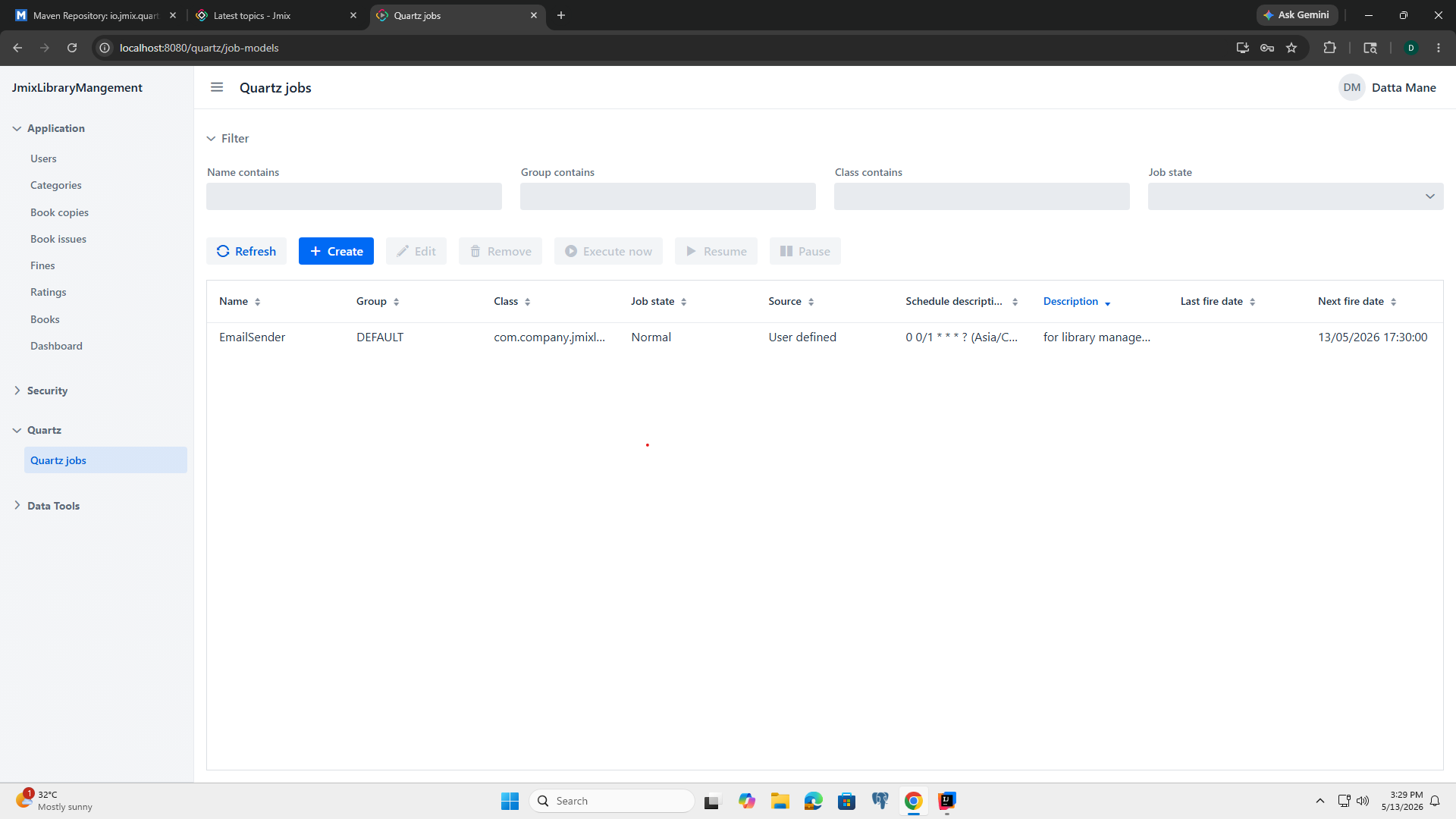This screenshot has height=819, width=1456.
Task: Open the Job state dropdown
Action: (x=1295, y=196)
